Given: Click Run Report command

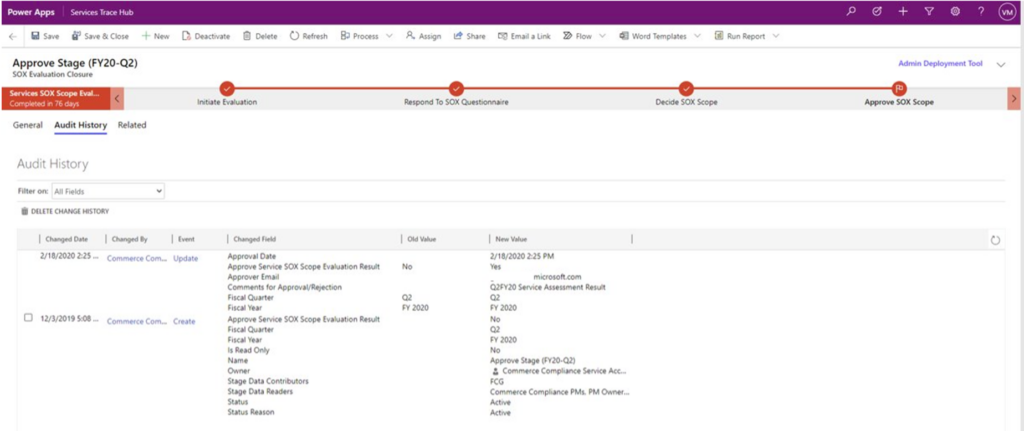Looking at the screenshot, I should [739, 37].
